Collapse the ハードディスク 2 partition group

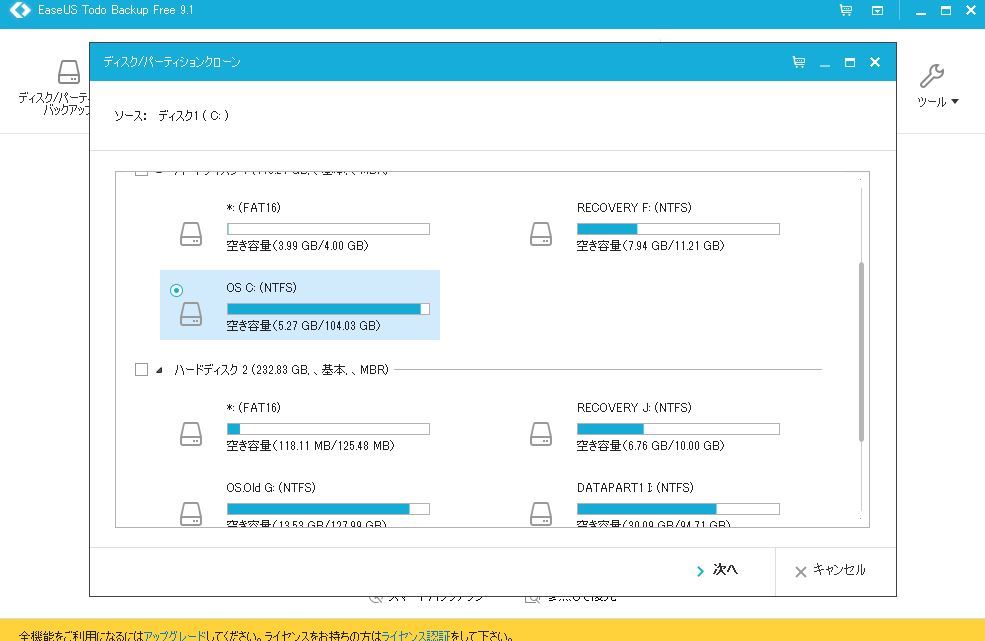coord(160,370)
